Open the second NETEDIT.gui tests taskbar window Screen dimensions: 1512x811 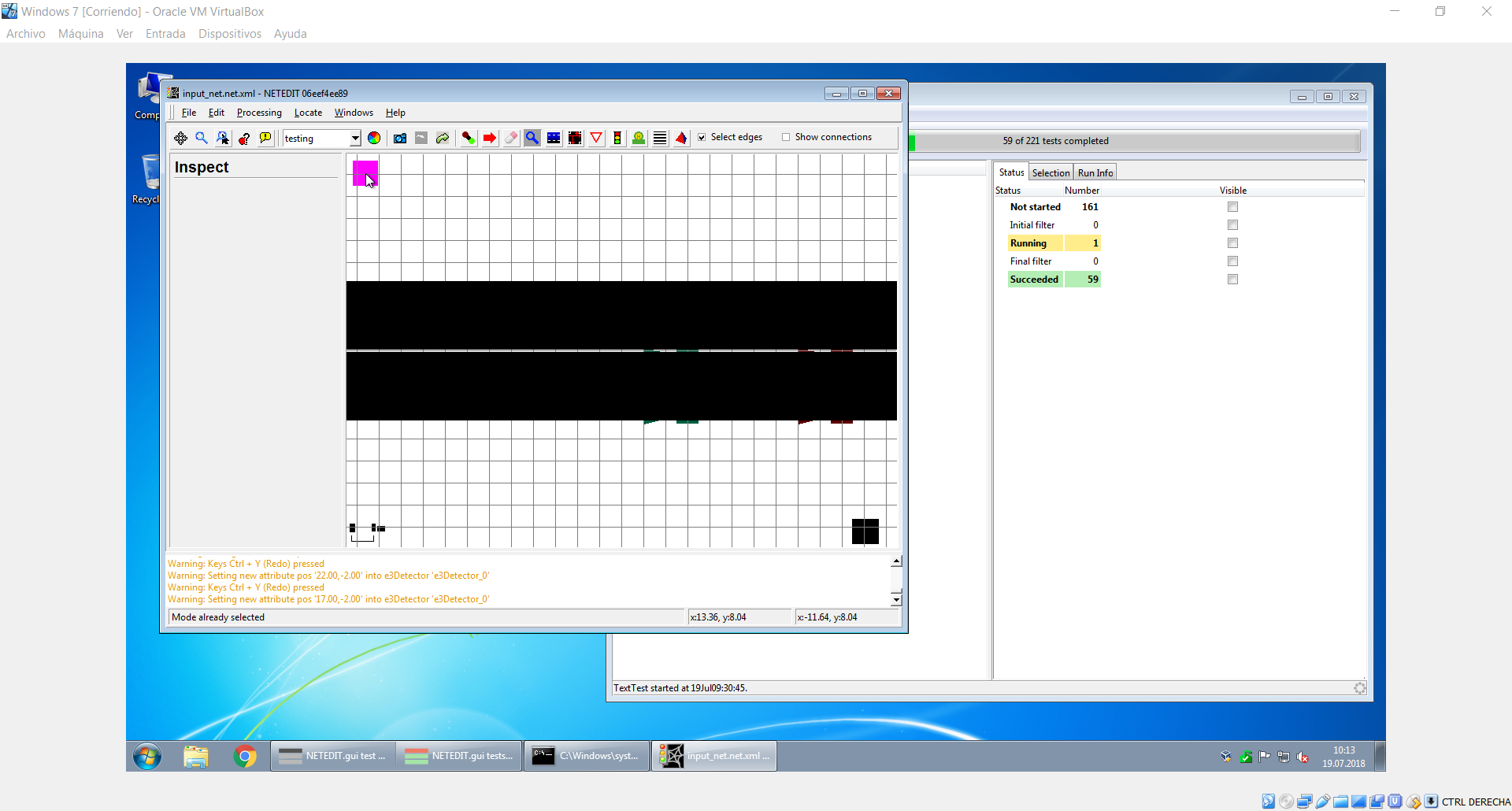click(x=459, y=756)
